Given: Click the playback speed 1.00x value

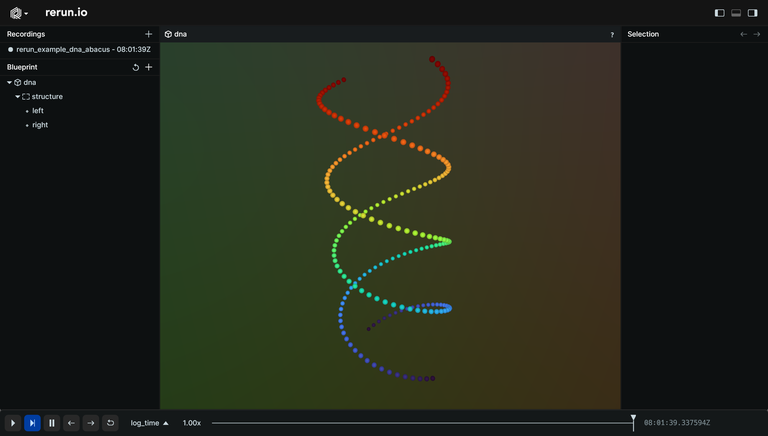Looking at the screenshot, I should click(191, 423).
